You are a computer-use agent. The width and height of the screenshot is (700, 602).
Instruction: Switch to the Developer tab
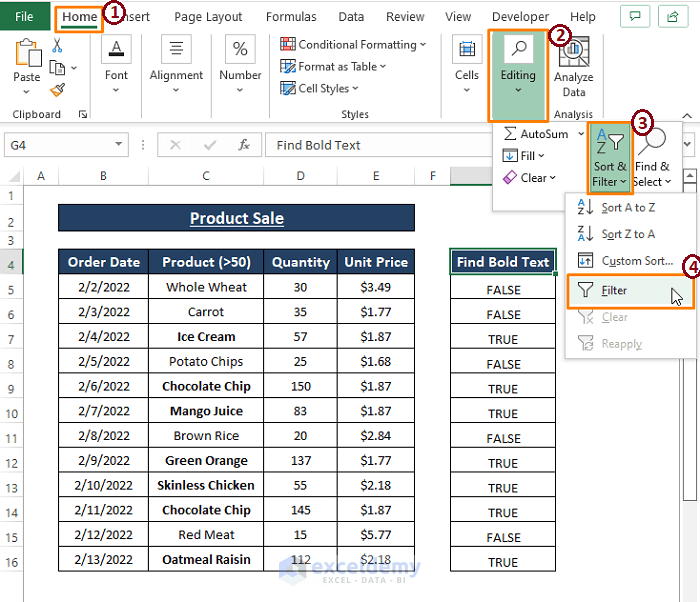click(520, 17)
